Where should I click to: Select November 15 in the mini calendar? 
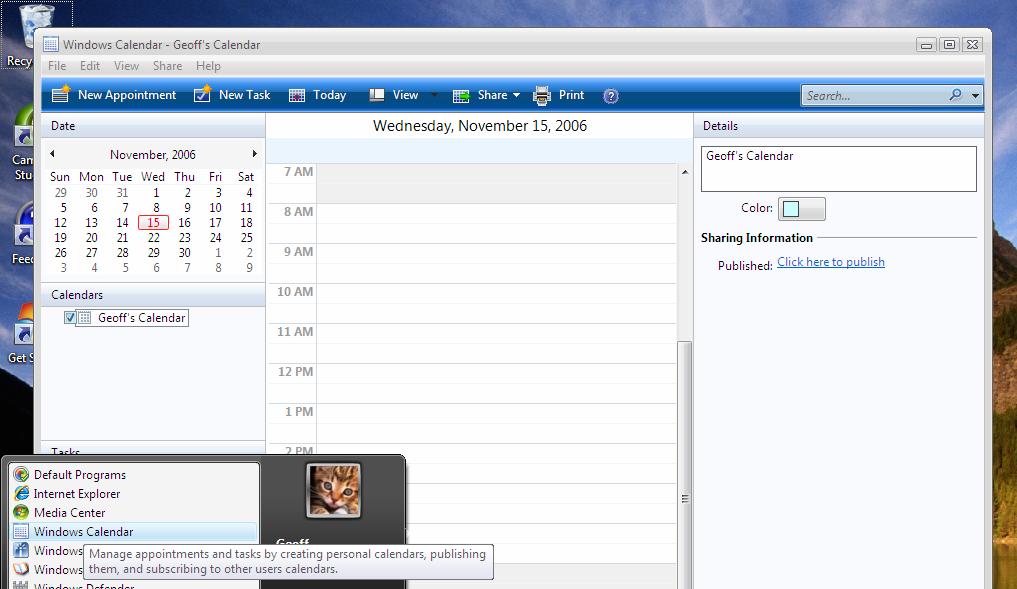pyautogui.click(x=154, y=222)
